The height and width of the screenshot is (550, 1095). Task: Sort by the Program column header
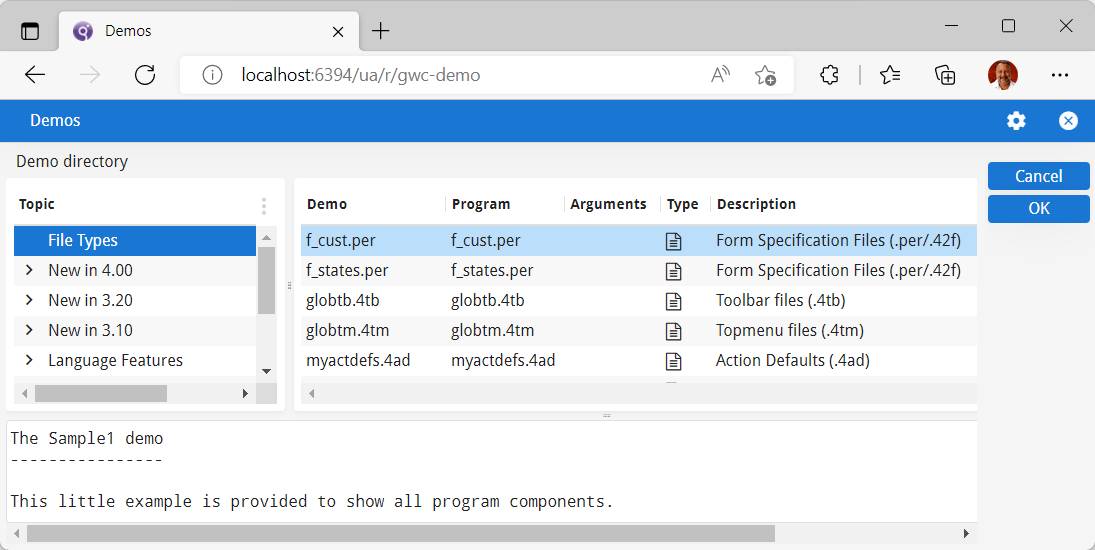coord(481,204)
